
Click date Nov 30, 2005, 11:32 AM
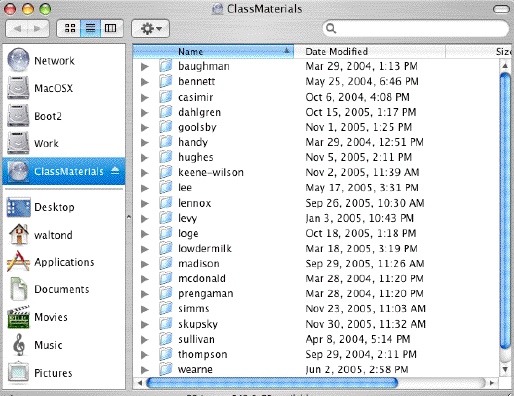click(x=365, y=324)
